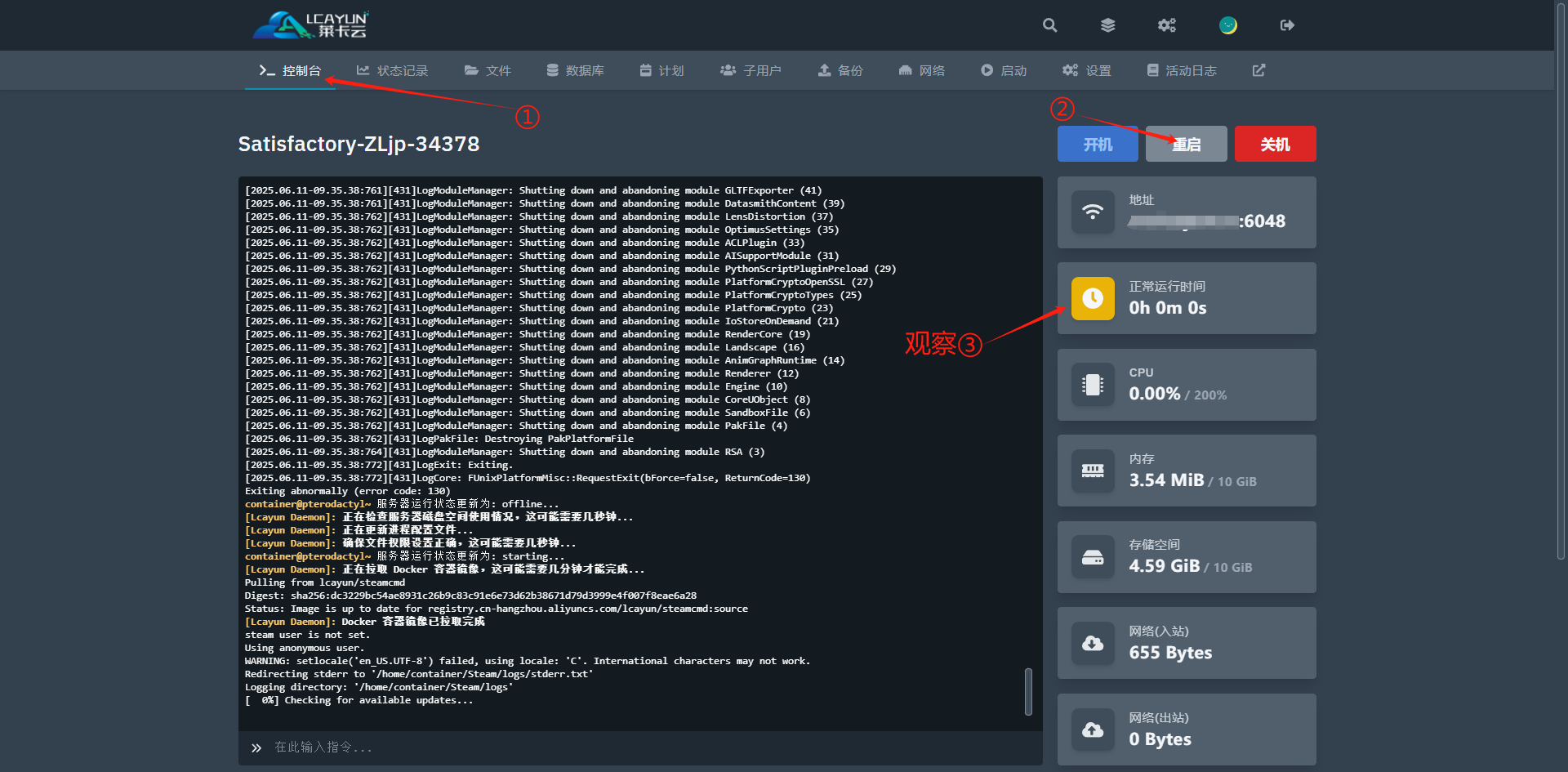
Task: Click the 'Pulling from lcayun/steamcmd' log line
Action: pos(324,582)
